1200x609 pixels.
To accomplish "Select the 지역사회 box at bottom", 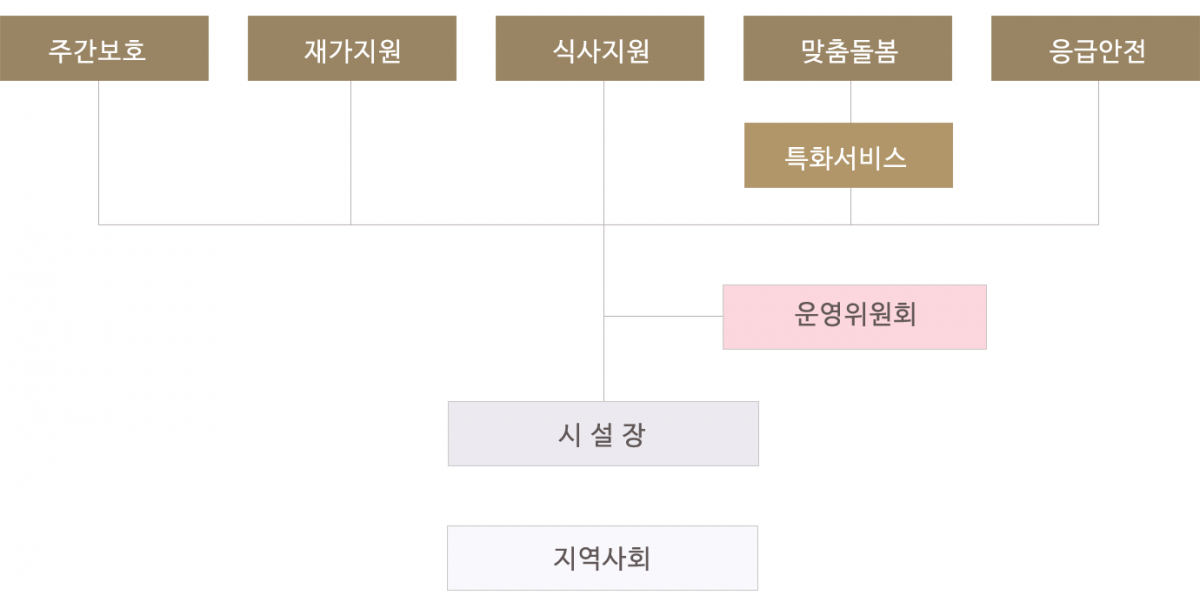I will click(x=603, y=558).
